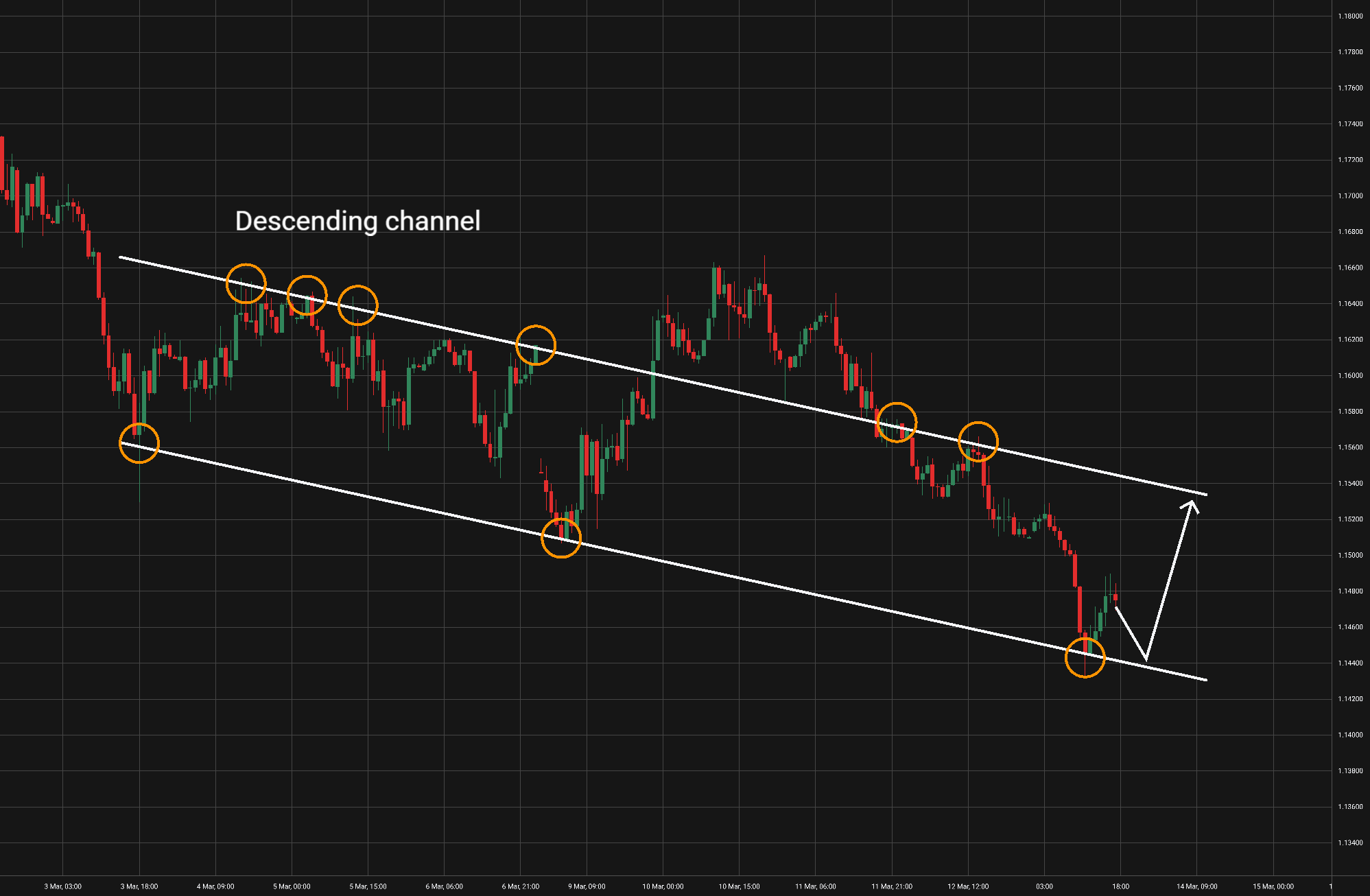Click the "10 Mar, 00:00" time label
This screenshot has height=896, width=1370.
[x=663, y=886]
